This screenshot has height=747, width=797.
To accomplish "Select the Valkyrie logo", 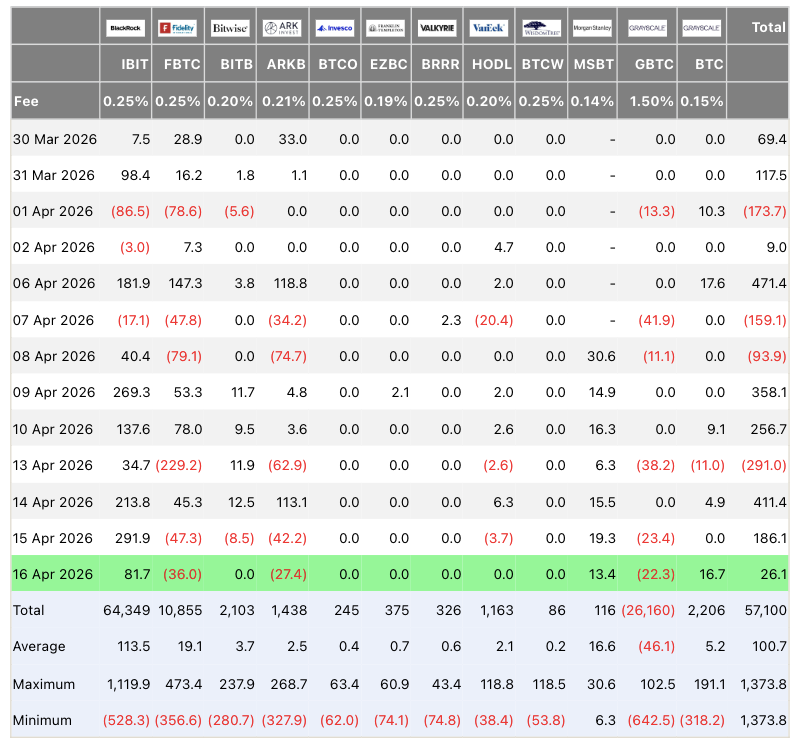I will (438, 29).
